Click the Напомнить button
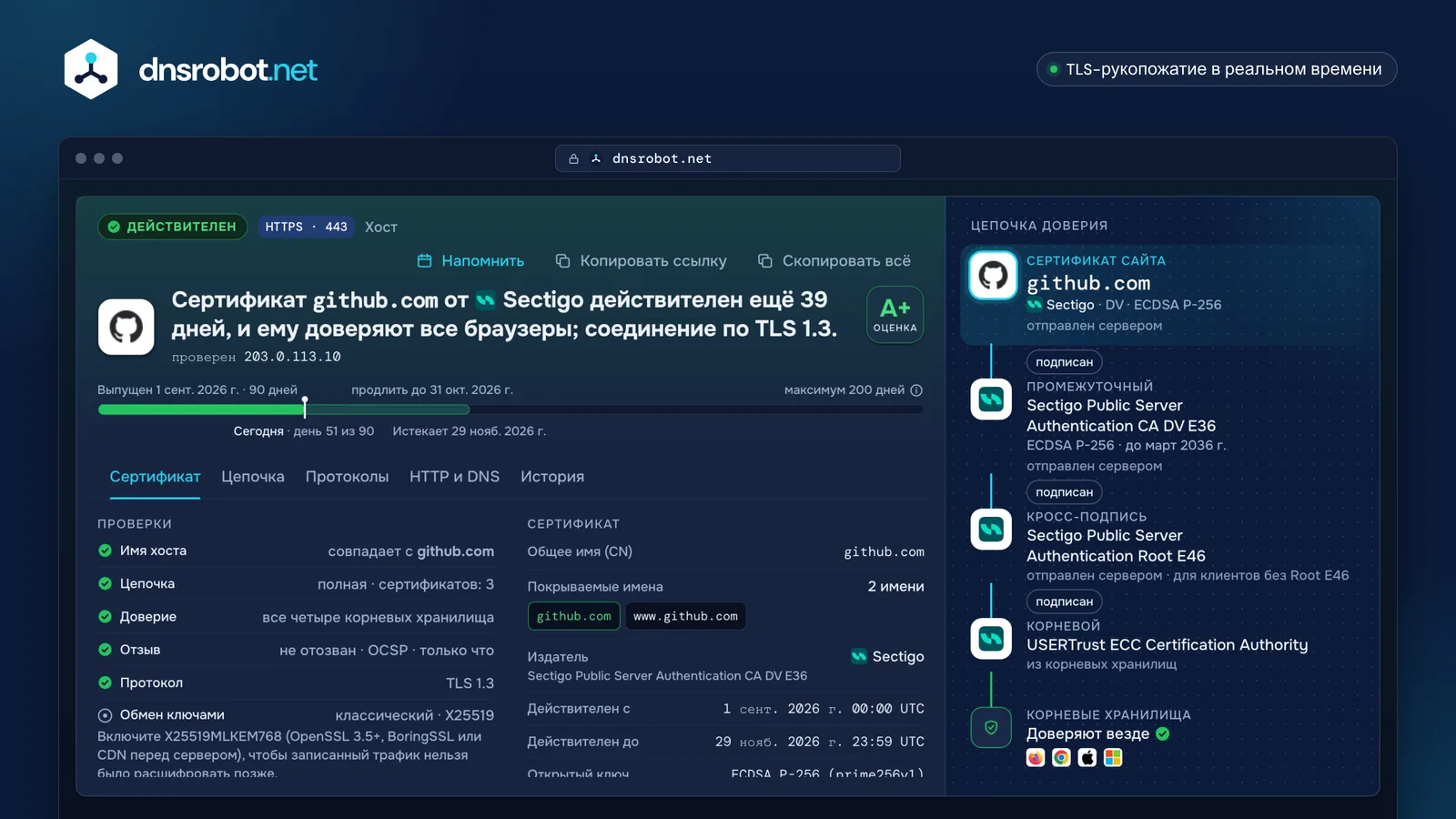The width and height of the screenshot is (1456, 819). (x=470, y=261)
